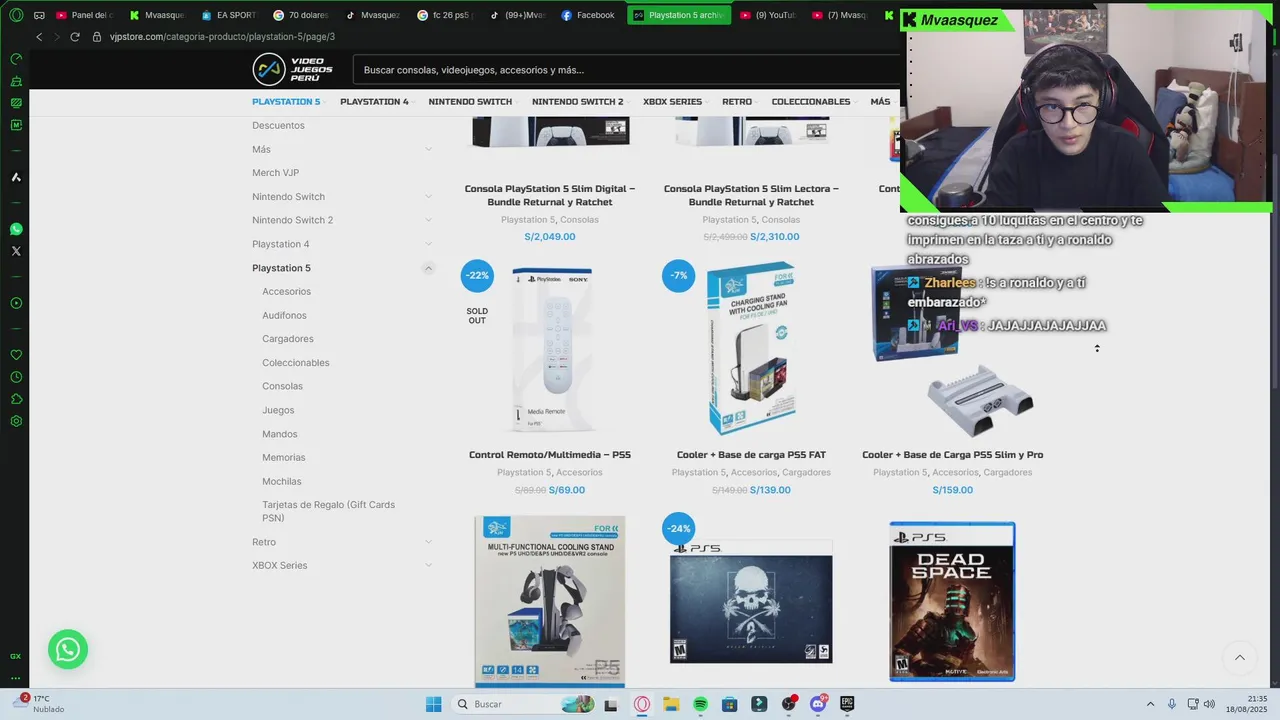Open History clock icon in sidebar
1280x720 pixels.
coord(16,377)
